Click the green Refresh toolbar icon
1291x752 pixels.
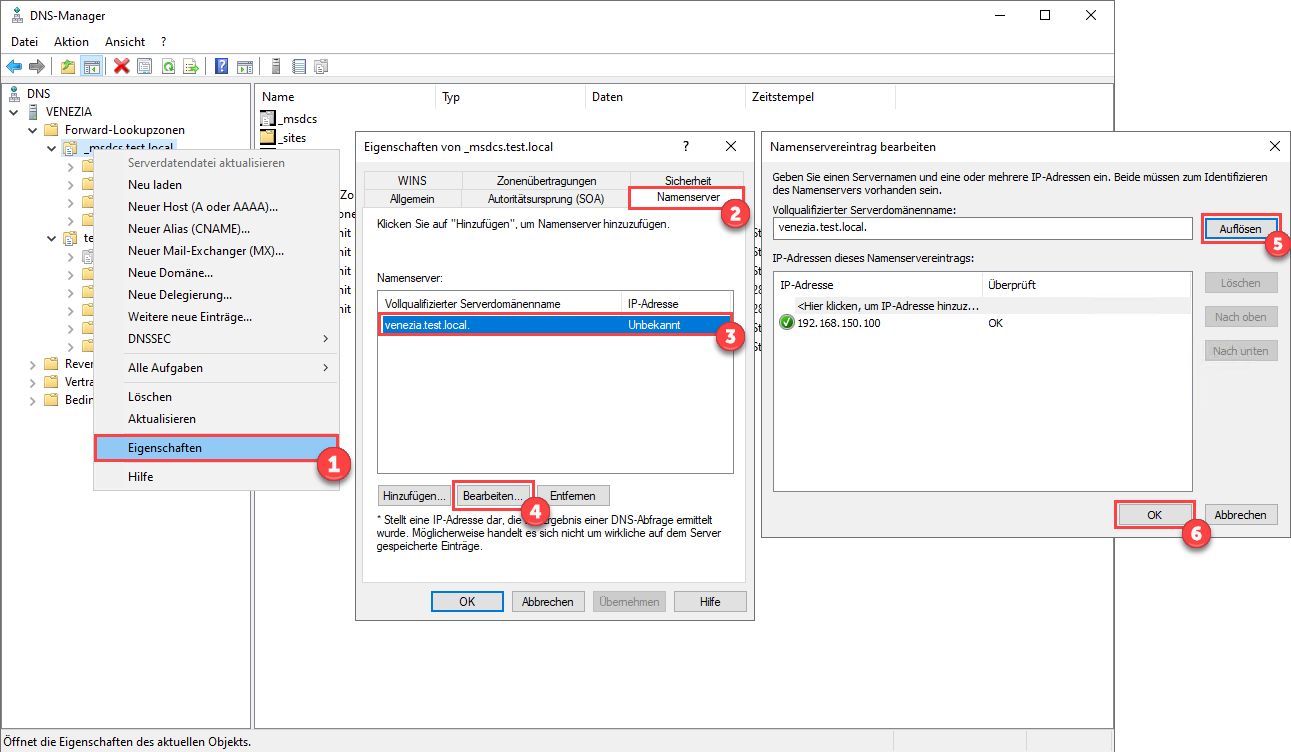coord(168,66)
